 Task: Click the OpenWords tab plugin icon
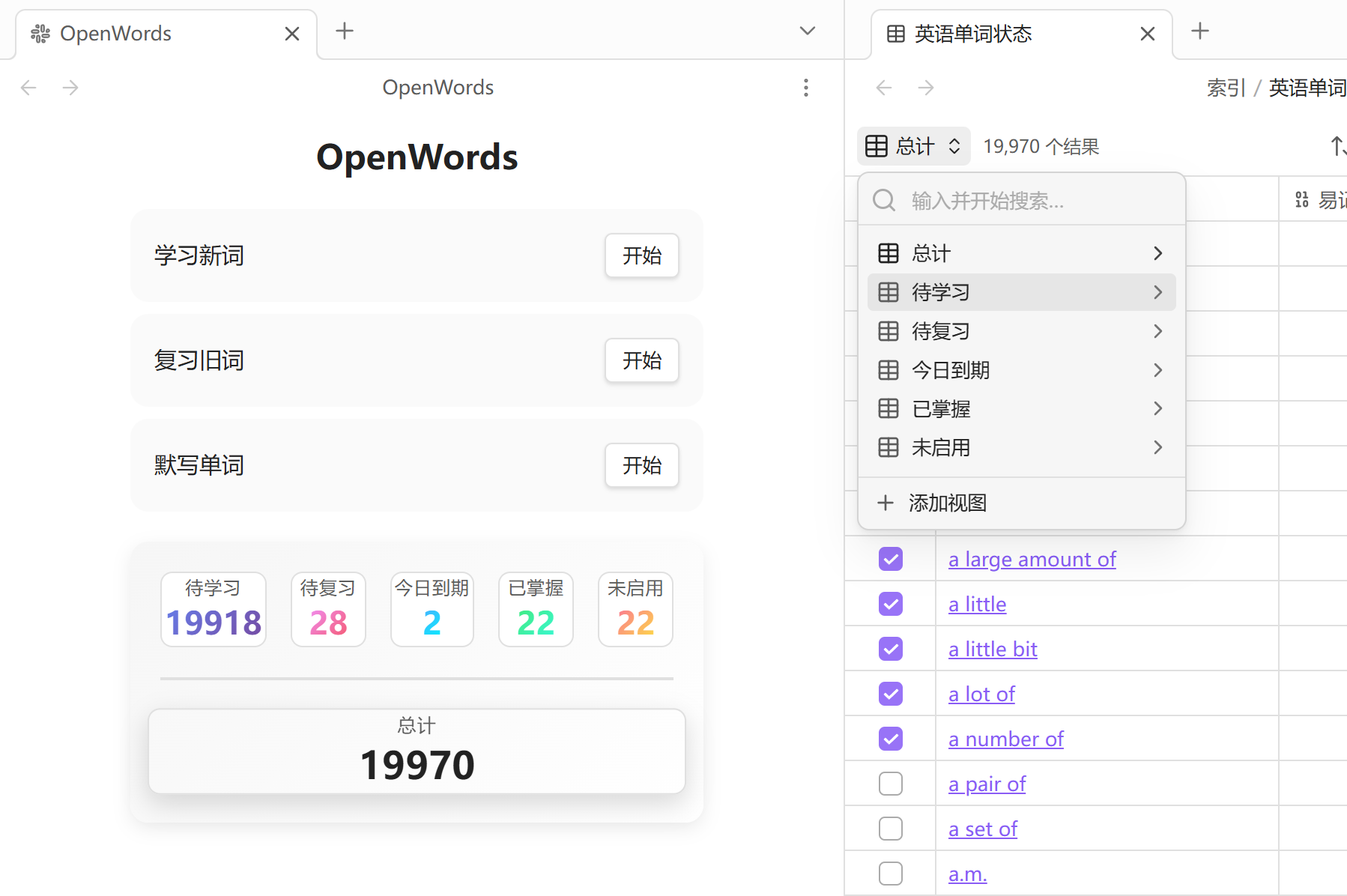[40, 34]
